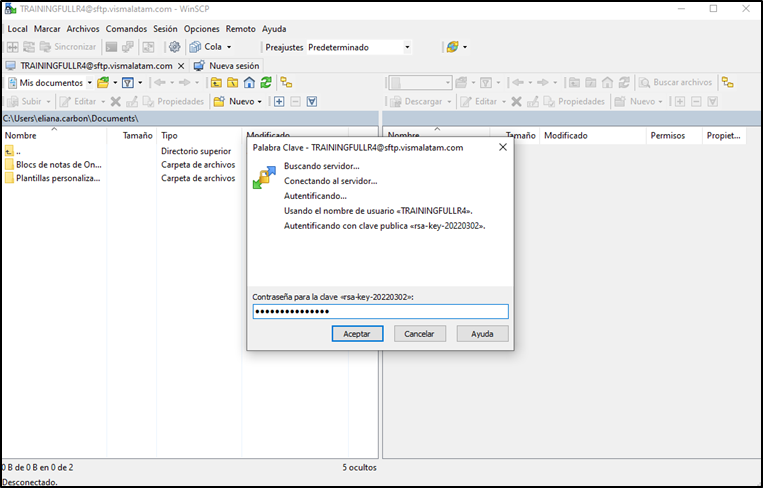Expand the local open-folder dropdown arrow
This screenshot has height=488, width=763.
click(115, 83)
